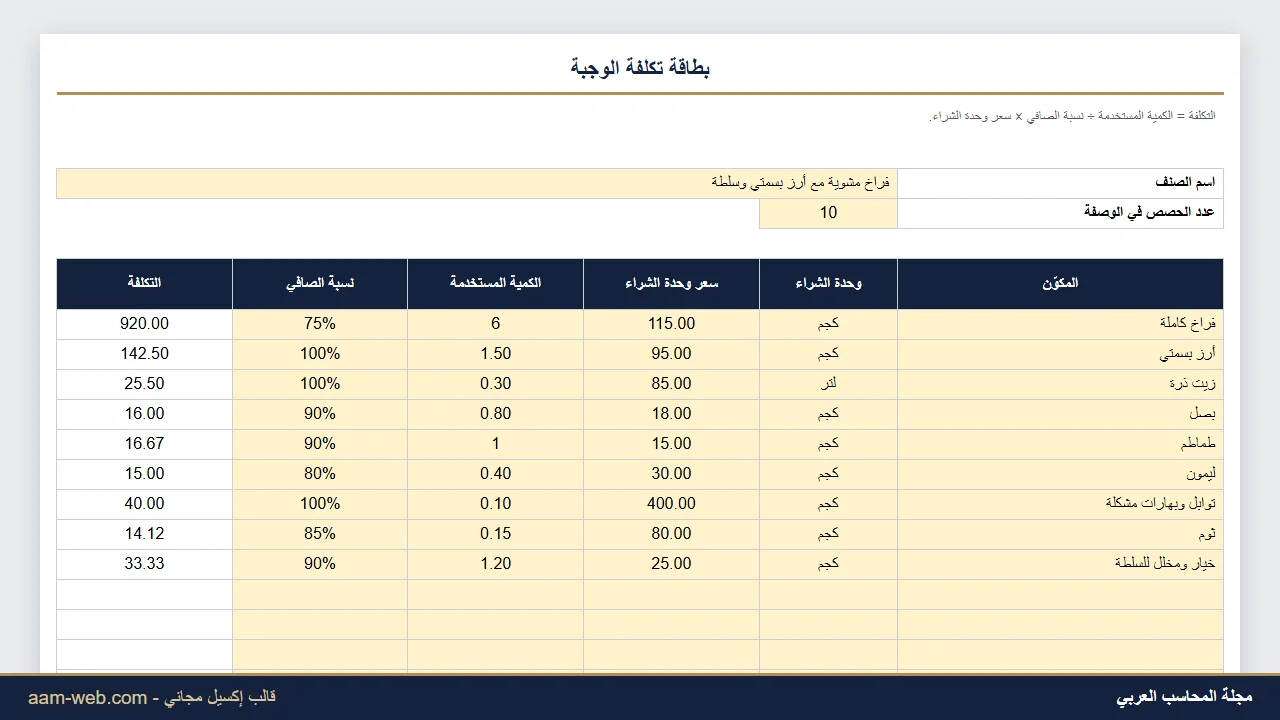Click the الكمية المستخدمة column header

pyautogui.click(x=496, y=284)
